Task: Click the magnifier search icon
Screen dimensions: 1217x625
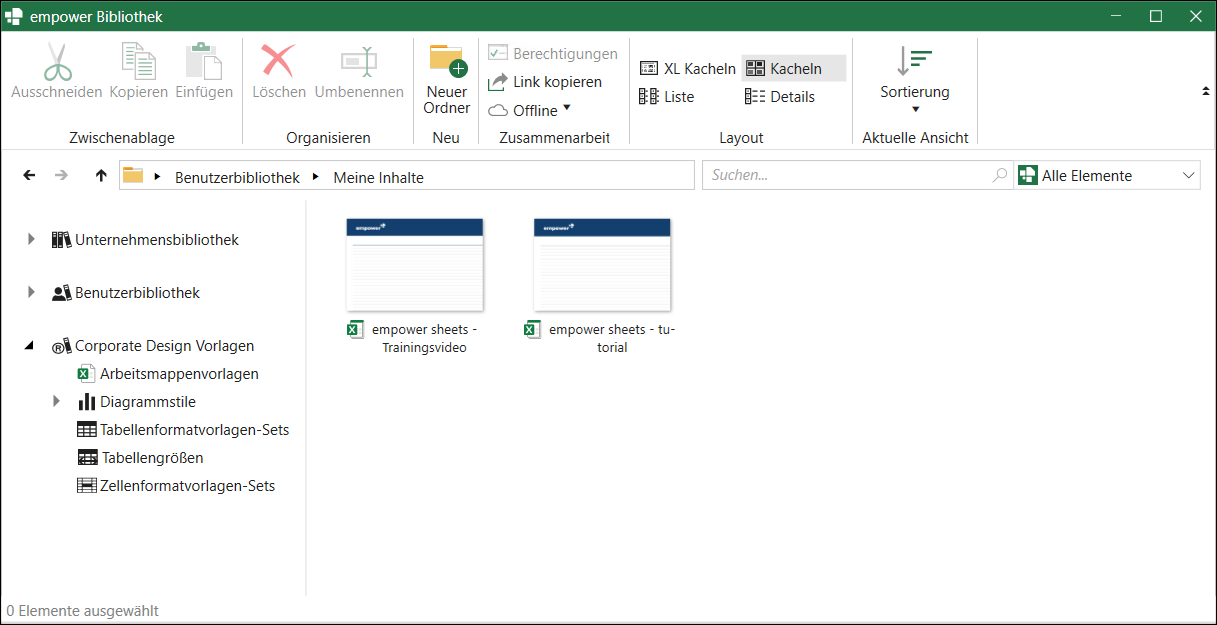Action: click(999, 175)
